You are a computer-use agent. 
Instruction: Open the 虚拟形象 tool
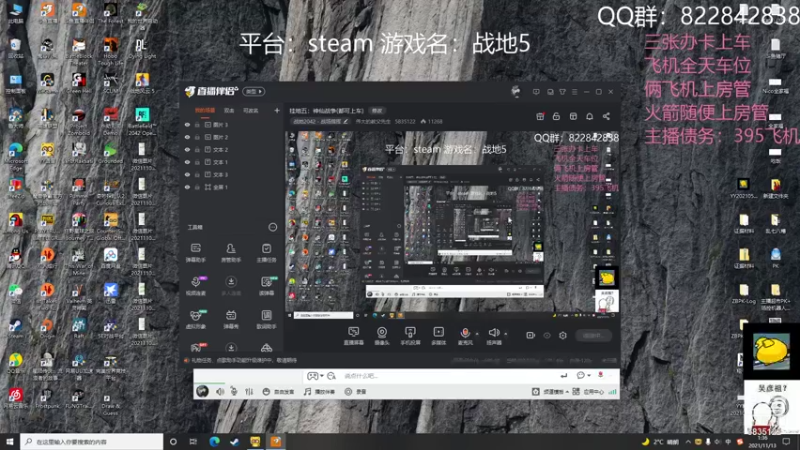point(195,319)
